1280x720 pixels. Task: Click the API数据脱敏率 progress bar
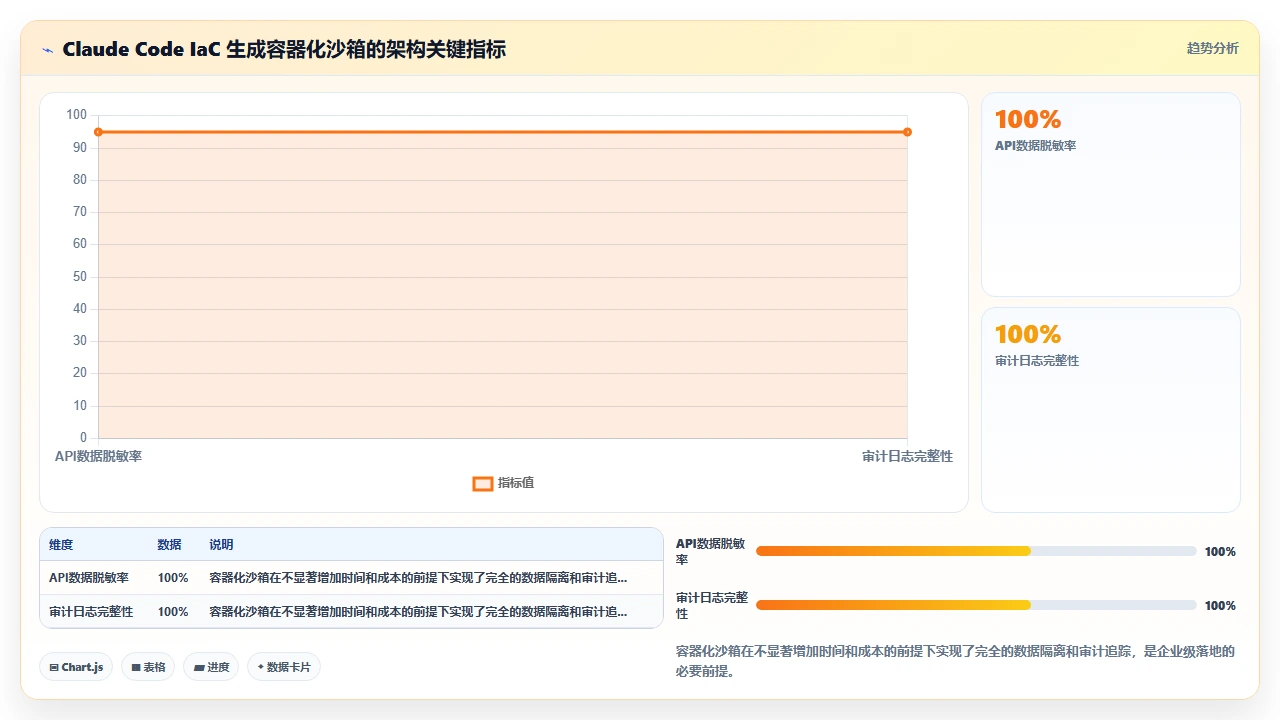tap(976, 551)
